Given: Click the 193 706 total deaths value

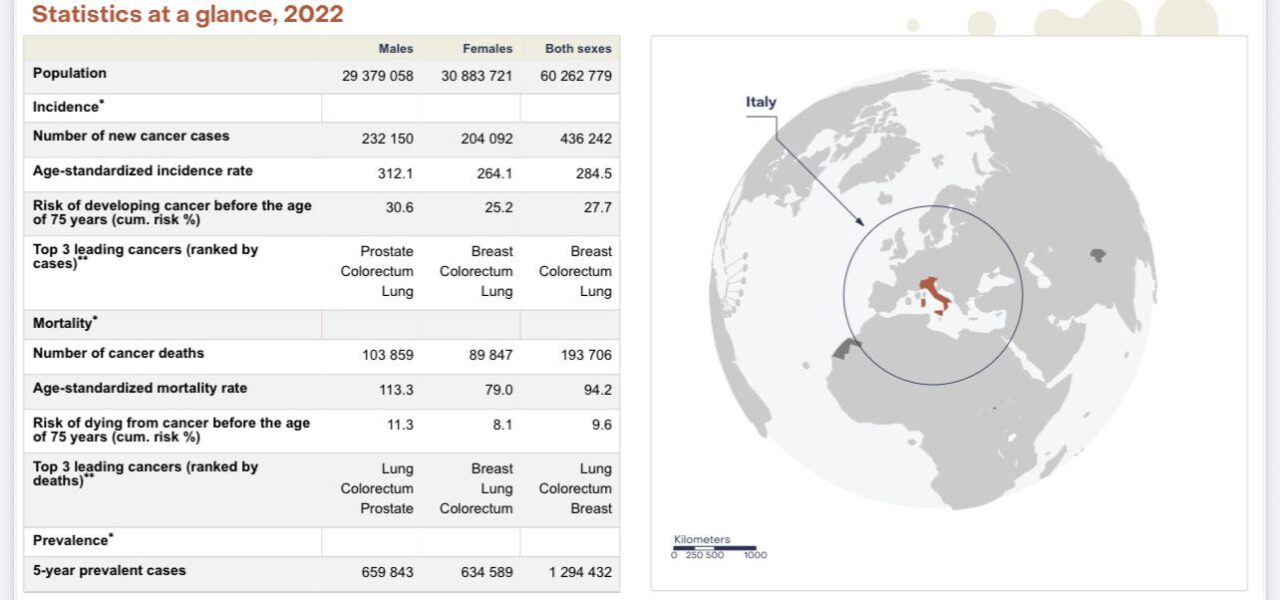Looking at the screenshot, I should (585, 355).
